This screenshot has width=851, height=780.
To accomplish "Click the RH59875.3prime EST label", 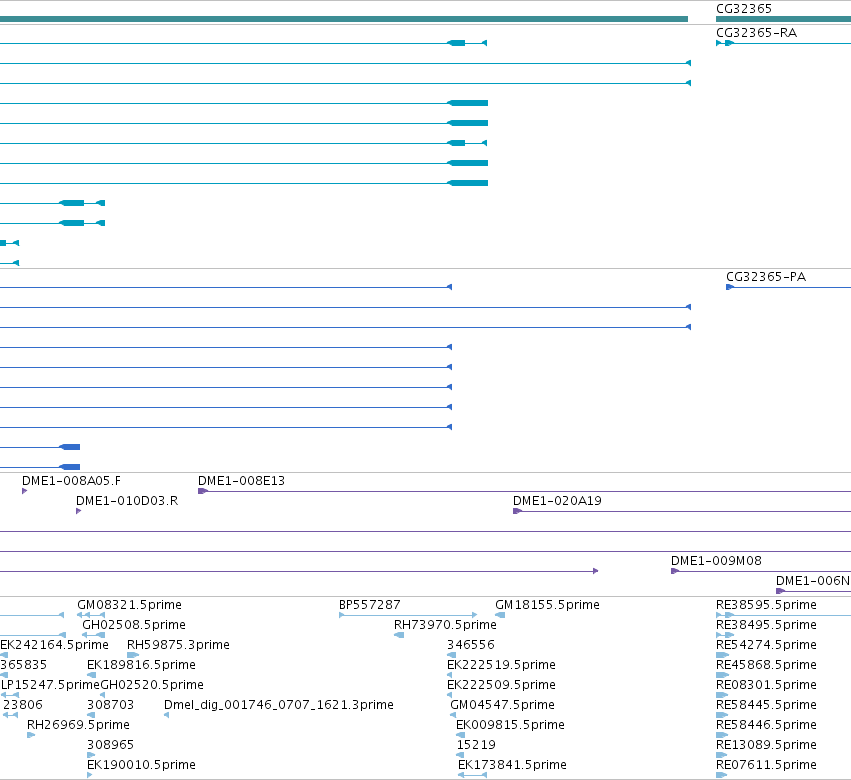I will tap(178, 645).
